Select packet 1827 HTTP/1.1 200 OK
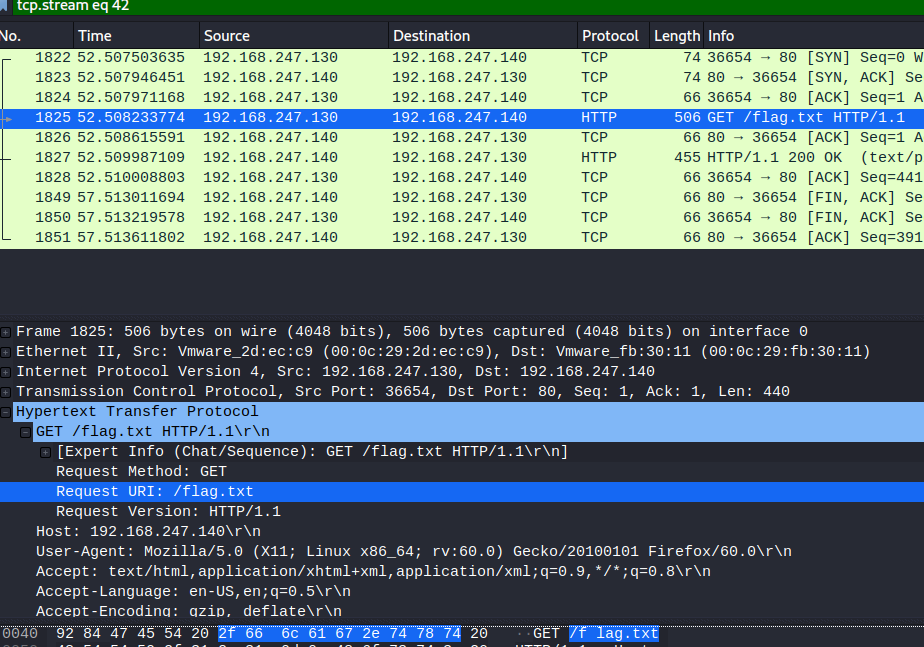This screenshot has height=647, width=924. [400, 158]
